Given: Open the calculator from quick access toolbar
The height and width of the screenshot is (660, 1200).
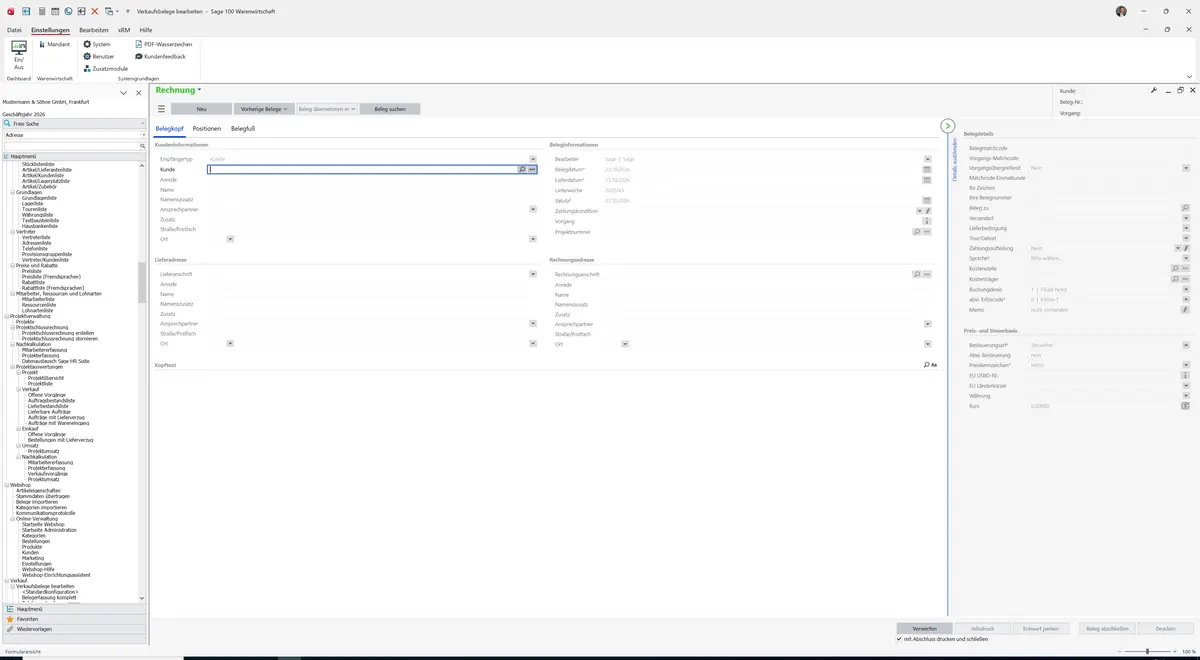Looking at the screenshot, I should pos(41,11).
